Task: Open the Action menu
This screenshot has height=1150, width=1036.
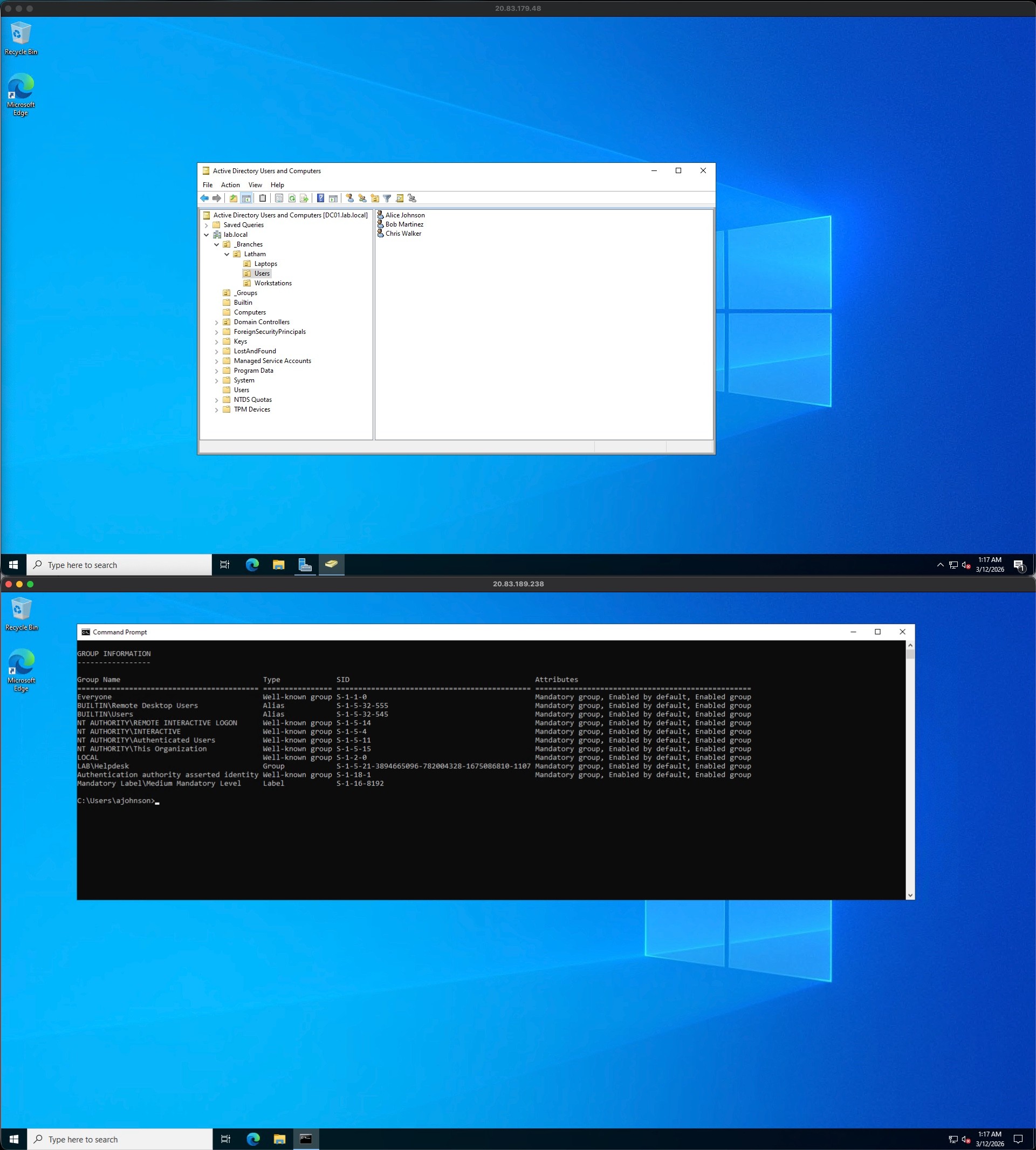Action: [x=230, y=185]
